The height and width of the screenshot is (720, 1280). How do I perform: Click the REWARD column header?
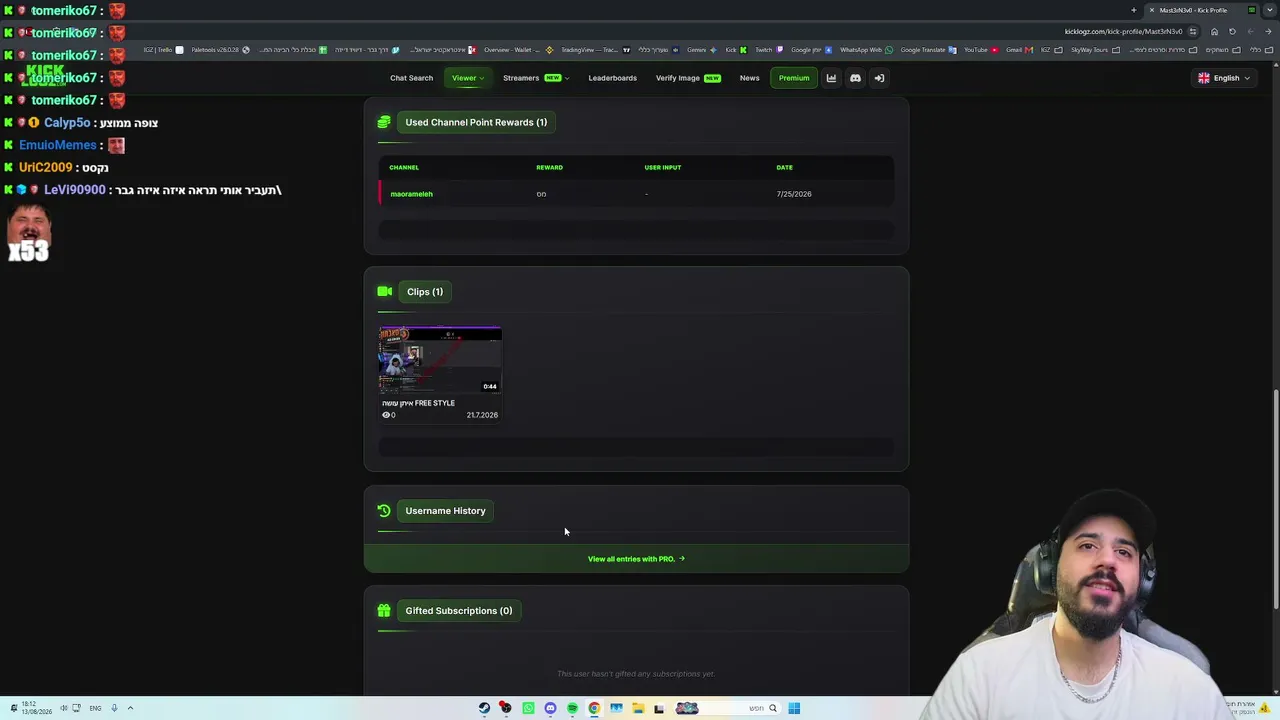click(x=549, y=167)
